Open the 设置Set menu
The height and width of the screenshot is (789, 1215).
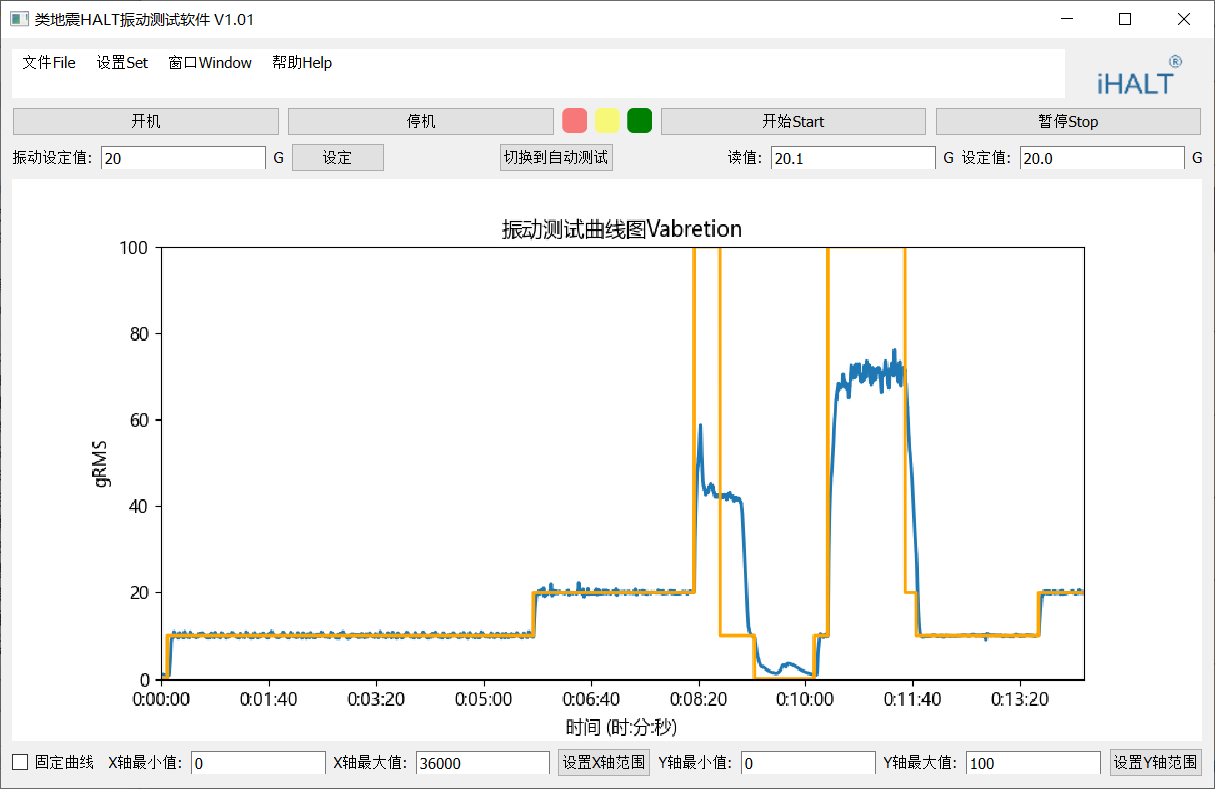pos(122,63)
